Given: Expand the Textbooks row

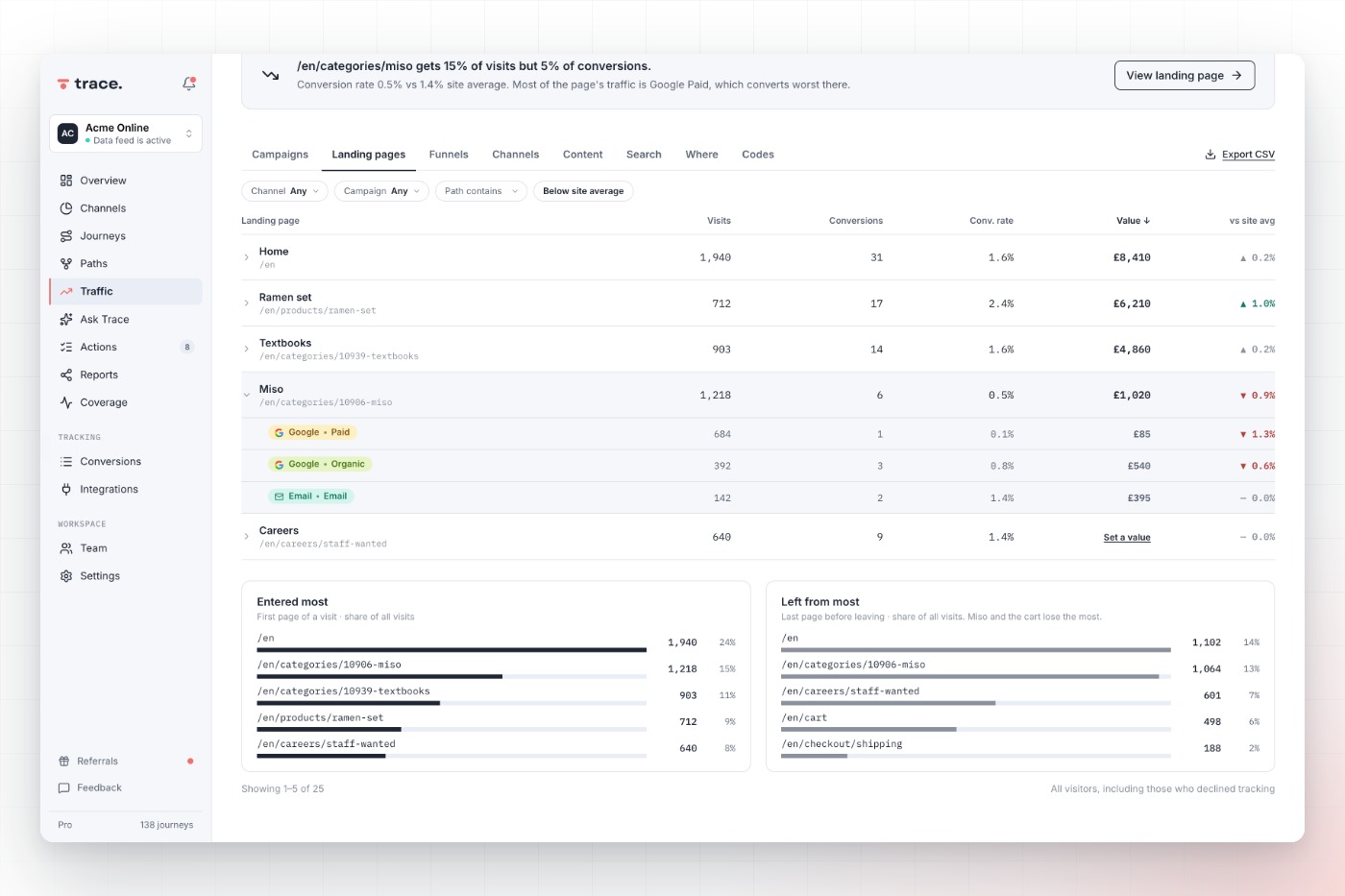Looking at the screenshot, I should tap(247, 349).
